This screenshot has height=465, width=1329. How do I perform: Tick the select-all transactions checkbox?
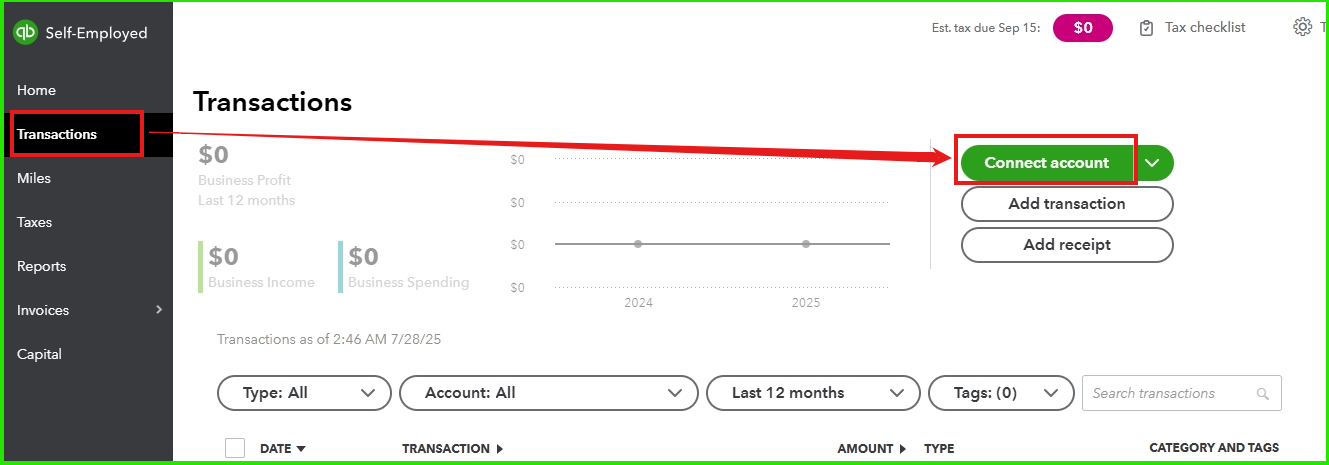point(235,448)
